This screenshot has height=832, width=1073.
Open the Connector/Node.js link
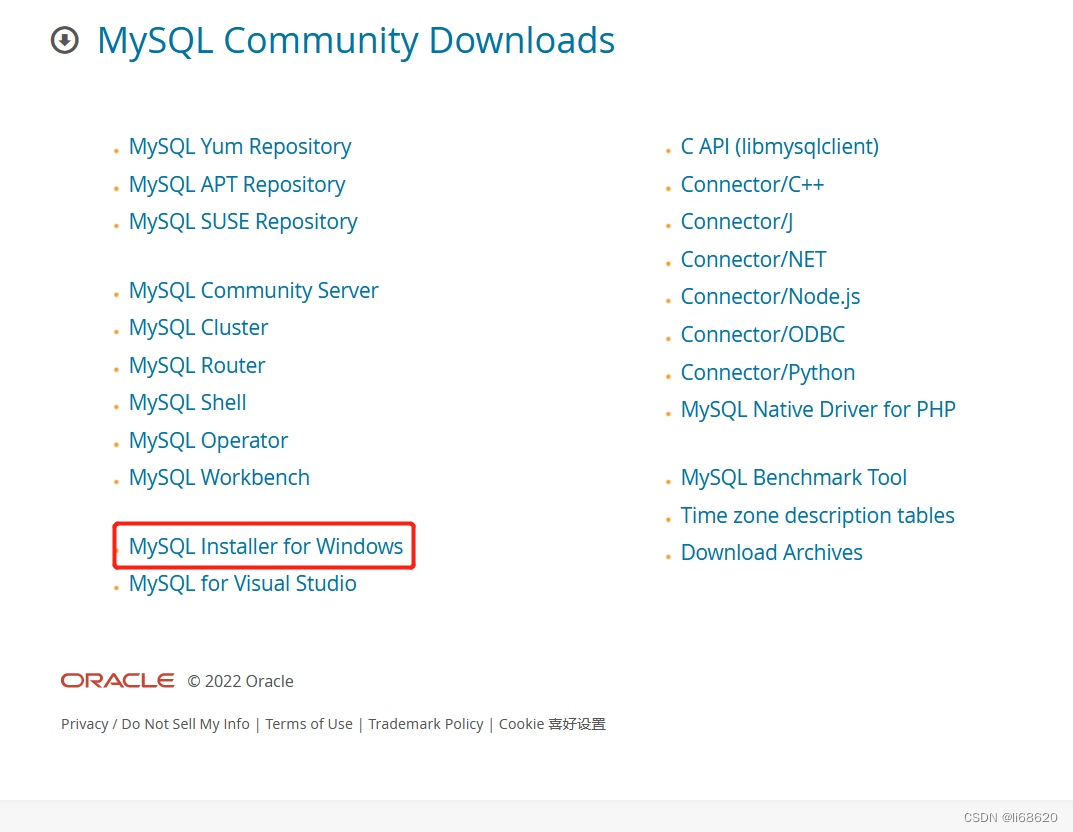point(770,297)
